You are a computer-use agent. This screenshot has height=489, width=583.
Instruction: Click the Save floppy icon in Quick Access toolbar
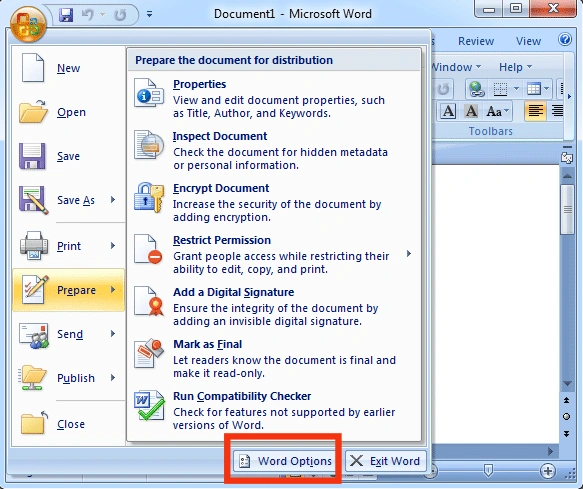pyautogui.click(x=66, y=15)
